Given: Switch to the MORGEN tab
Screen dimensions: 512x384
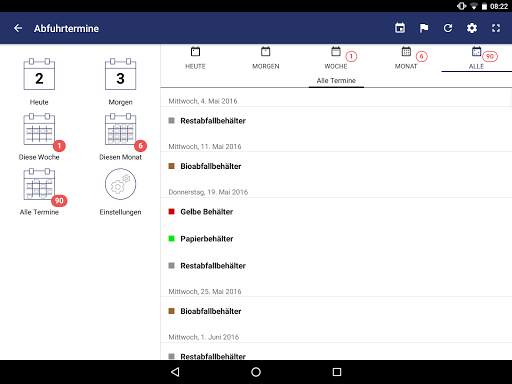Looking at the screenshot, I should 266,58.
